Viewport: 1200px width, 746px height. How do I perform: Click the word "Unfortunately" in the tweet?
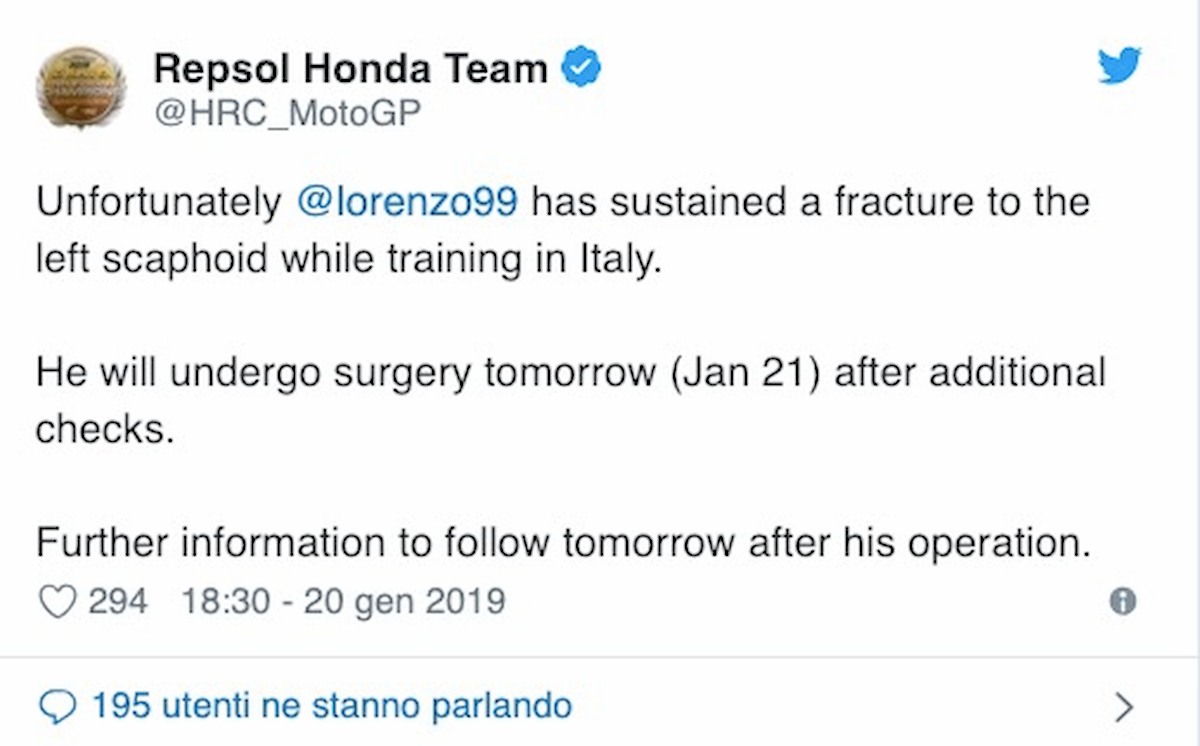point(159,202)
